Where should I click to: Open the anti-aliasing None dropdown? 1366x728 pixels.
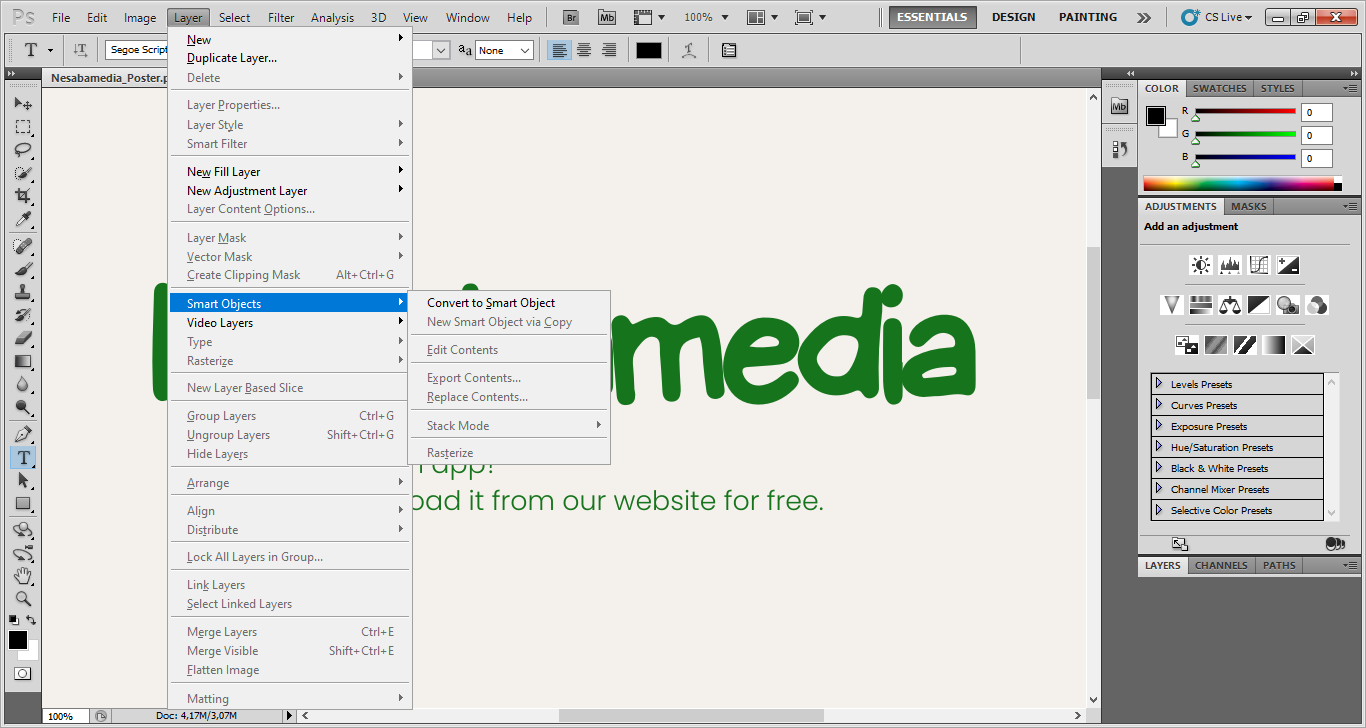coord(504,50)
